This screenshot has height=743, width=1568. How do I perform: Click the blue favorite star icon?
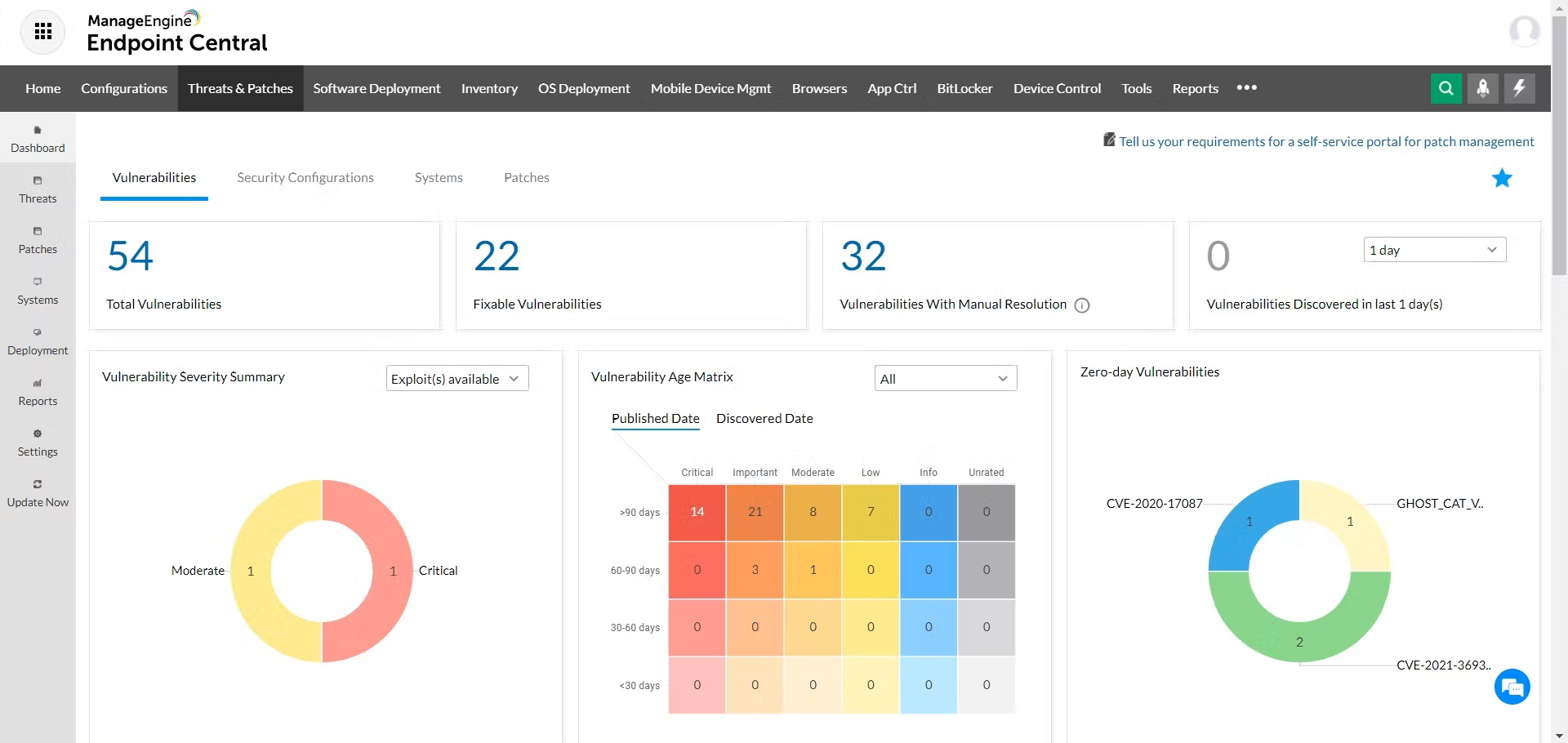point(1502,178)
